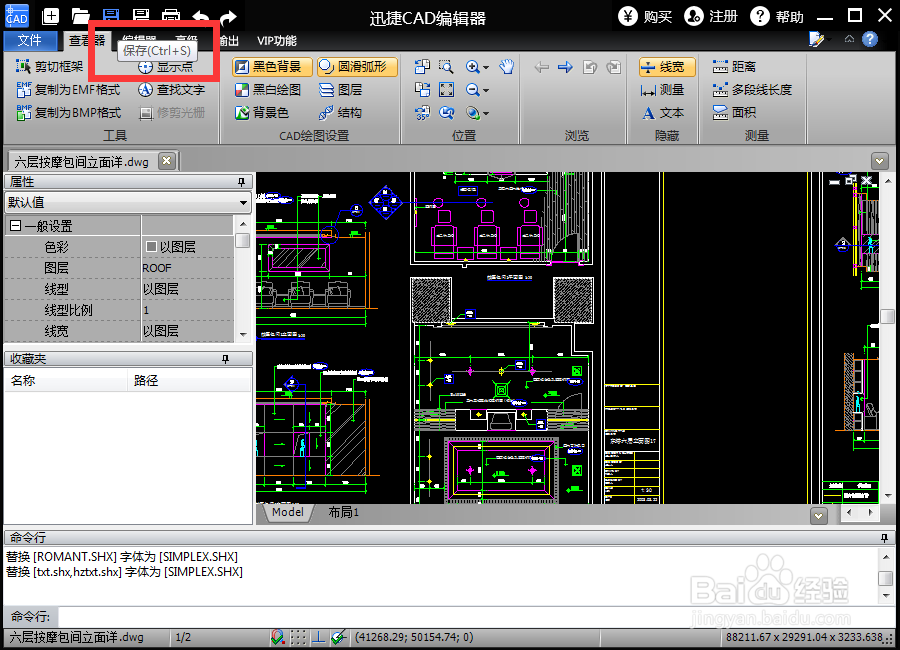Toggle ortho mode icon in status bar
Viewport: 900px width, 650px height.
click(318, 637)
